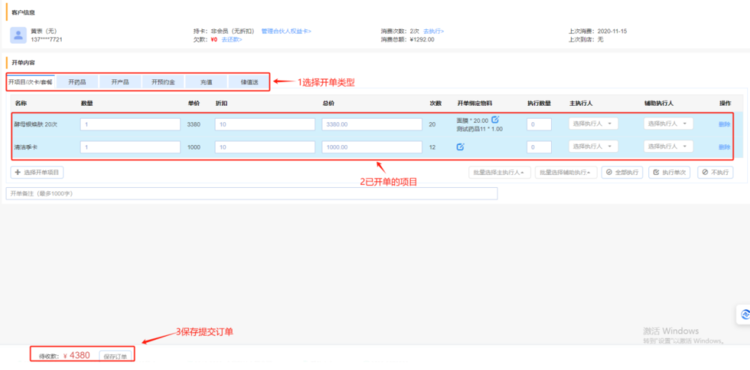
Task: Click 不执行 button
Action: pos(715,173)
